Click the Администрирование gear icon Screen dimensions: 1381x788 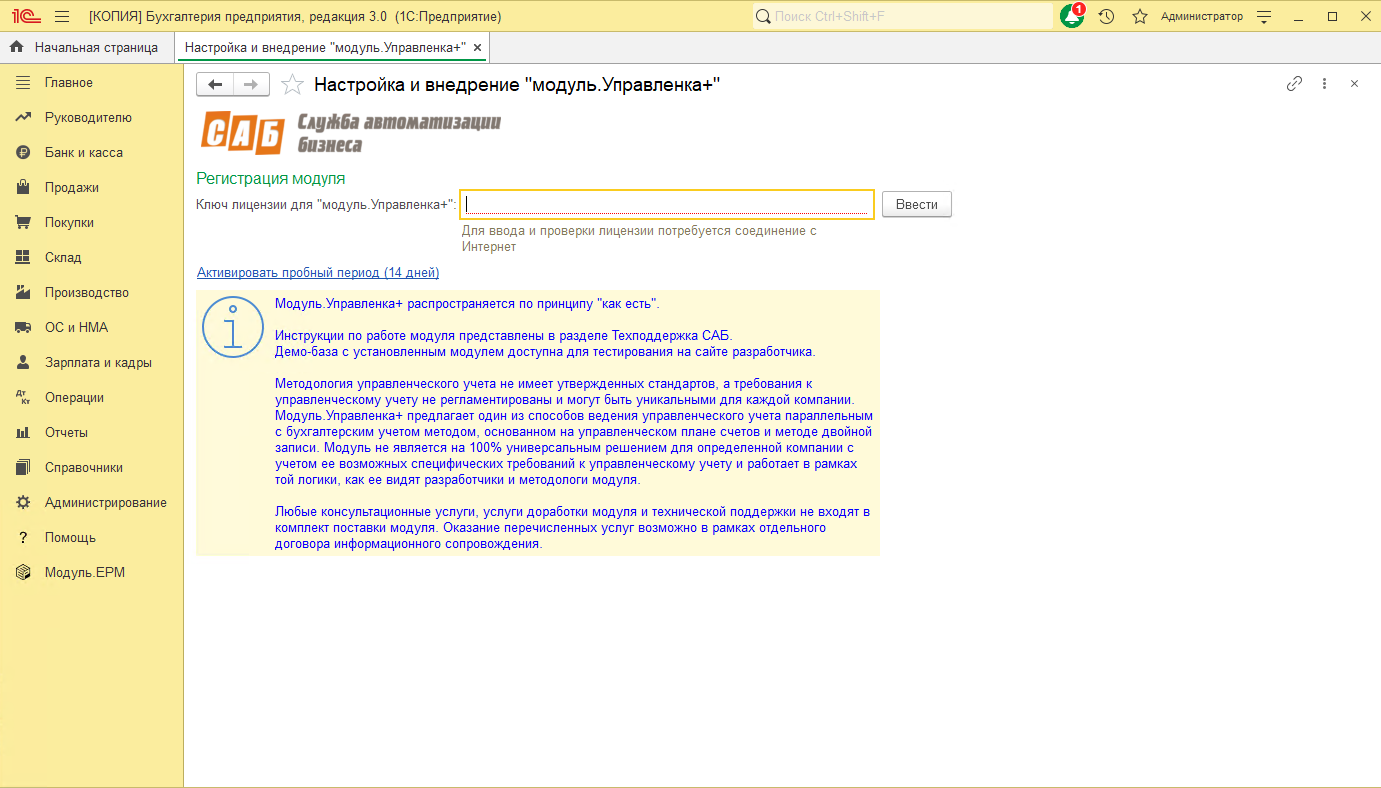23,503
